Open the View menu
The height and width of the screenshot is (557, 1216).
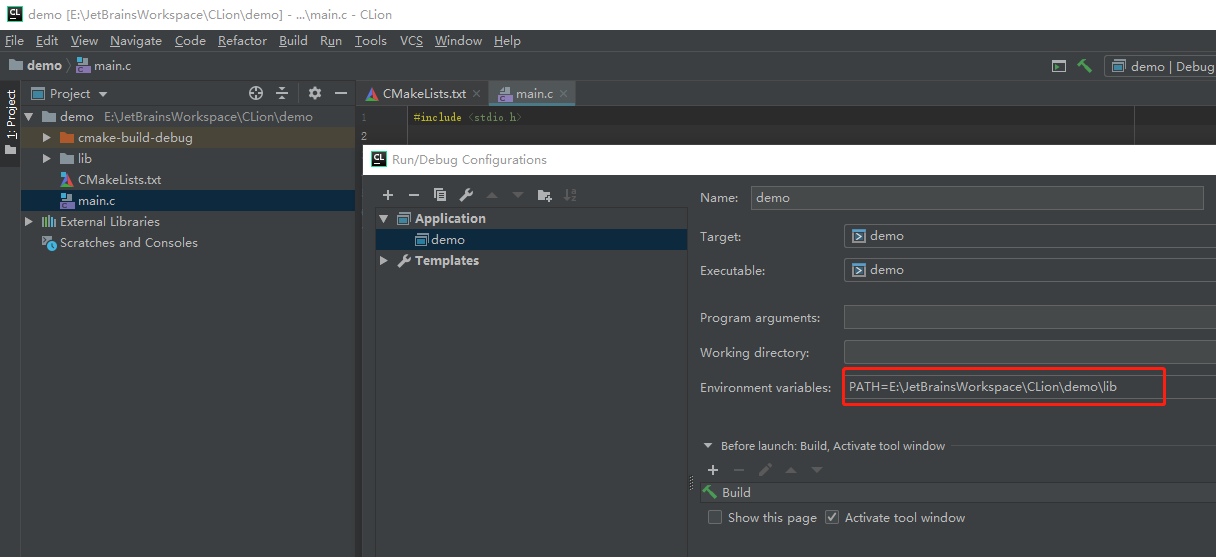84,41
